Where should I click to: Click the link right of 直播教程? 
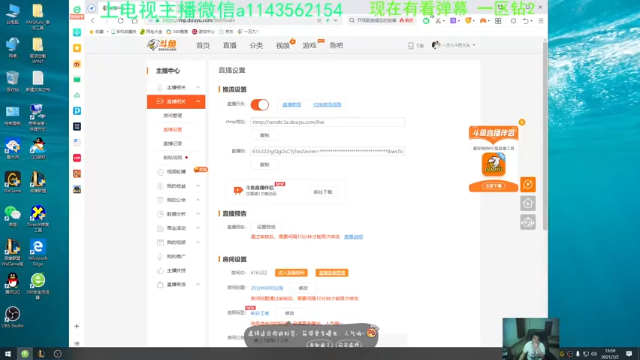pos(327,104)
